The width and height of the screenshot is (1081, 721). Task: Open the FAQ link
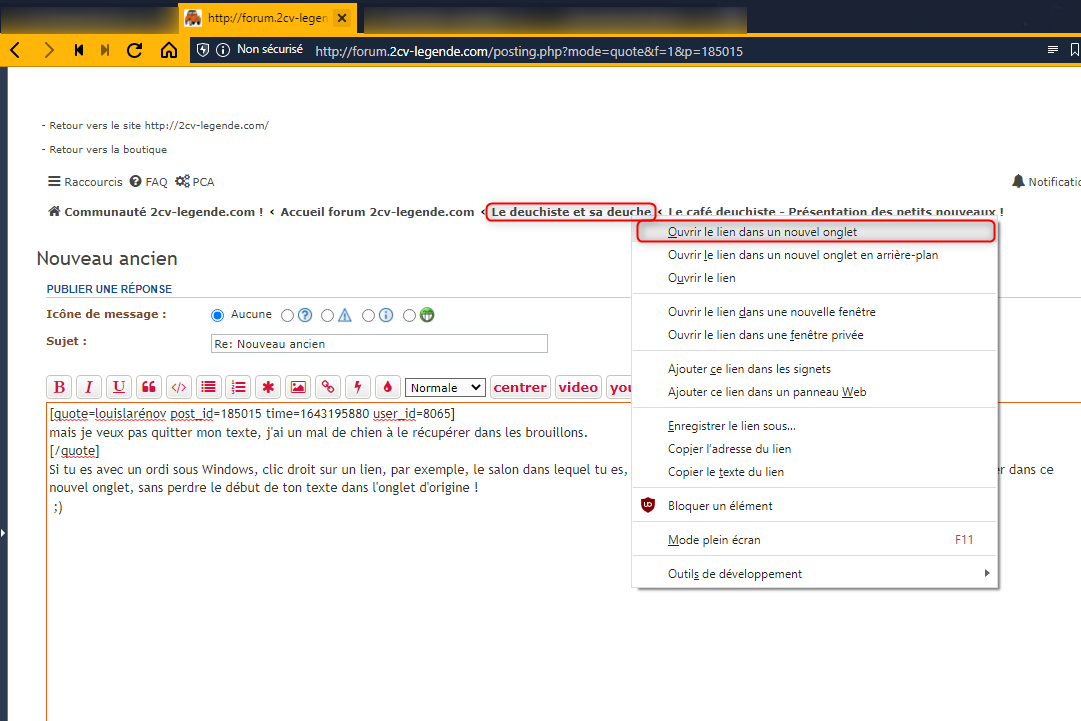149,182
